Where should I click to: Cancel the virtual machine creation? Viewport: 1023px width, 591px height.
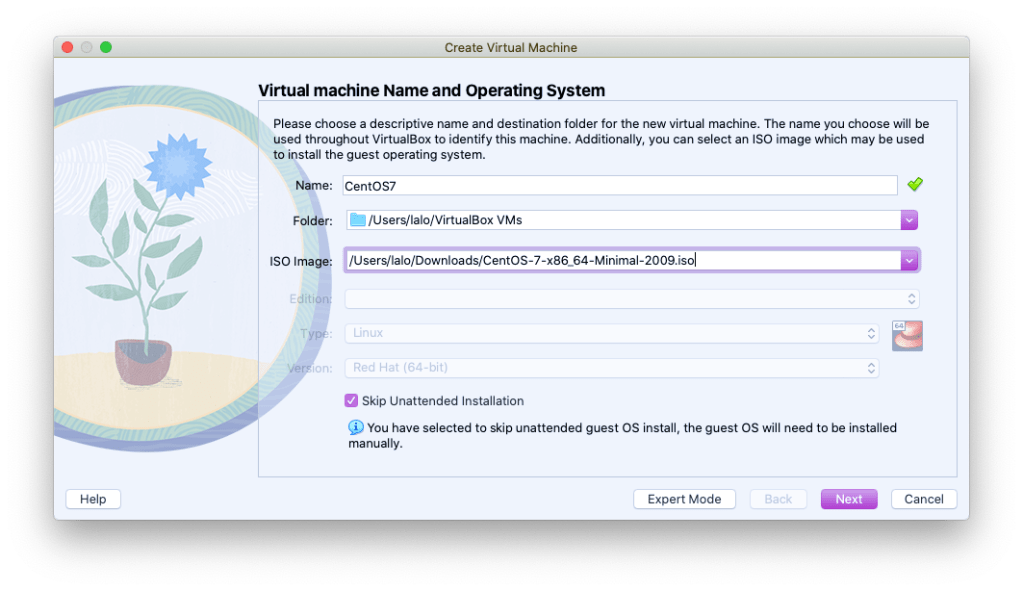pyautogui.click(x=924, y=499)
